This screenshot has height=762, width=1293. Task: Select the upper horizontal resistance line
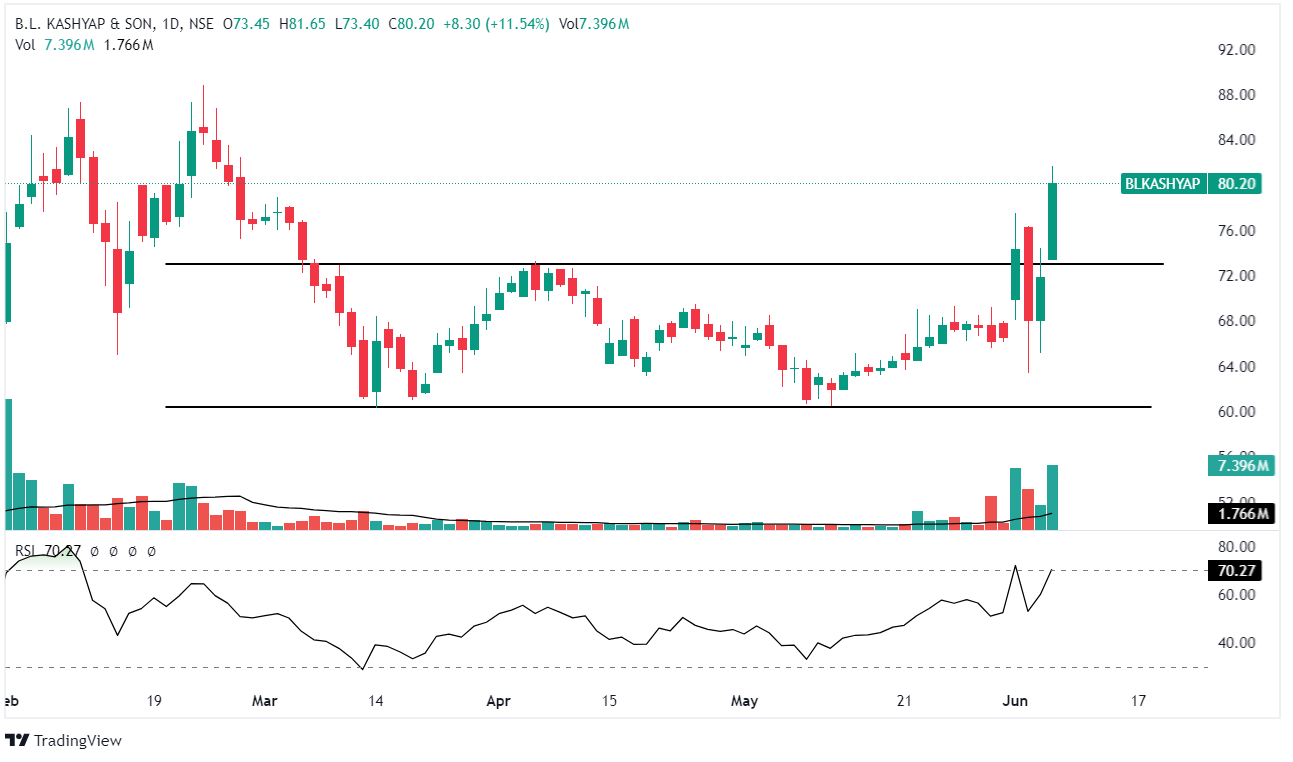coord(600,264)
